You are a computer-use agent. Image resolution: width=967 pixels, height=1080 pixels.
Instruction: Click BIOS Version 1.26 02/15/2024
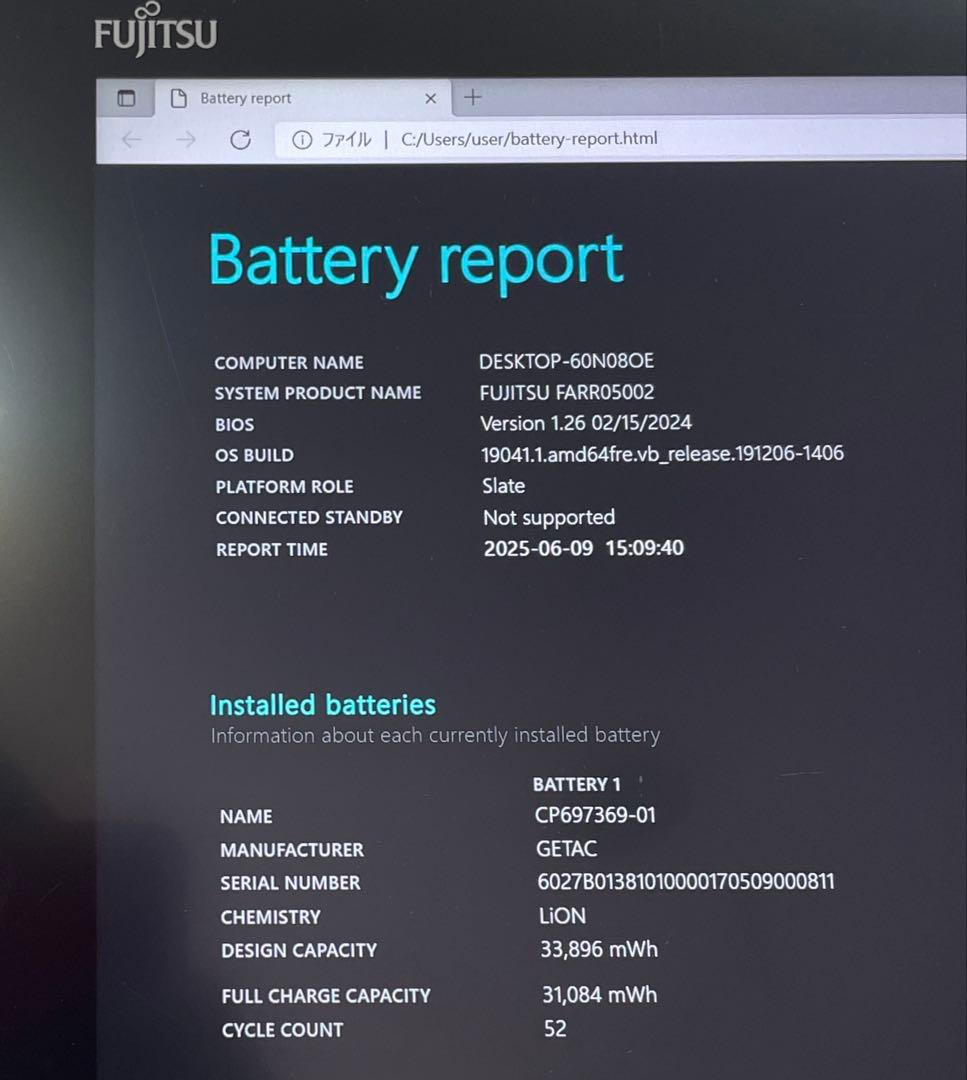(x=585, y=423)
